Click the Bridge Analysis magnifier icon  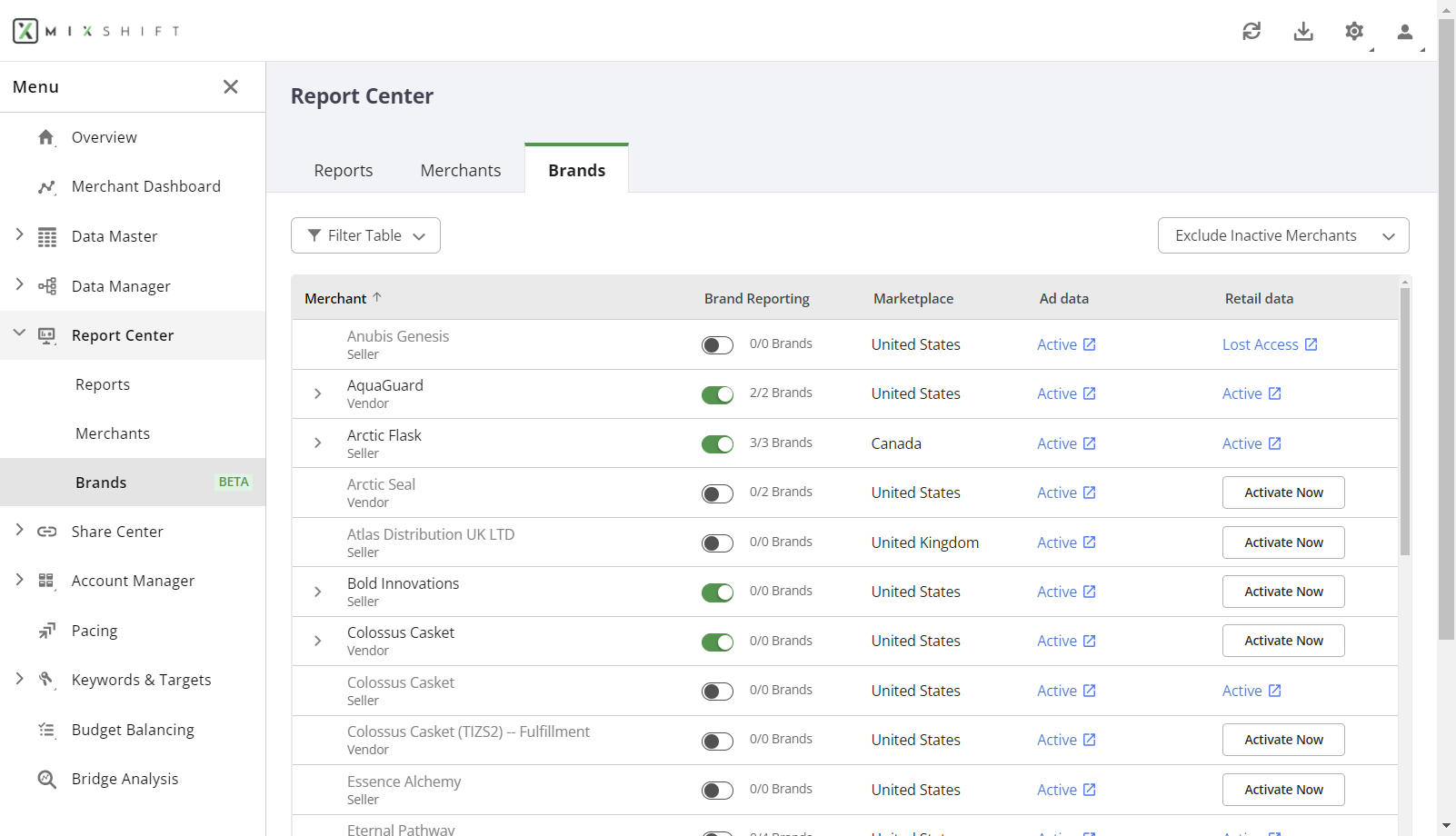pos(46,779)
